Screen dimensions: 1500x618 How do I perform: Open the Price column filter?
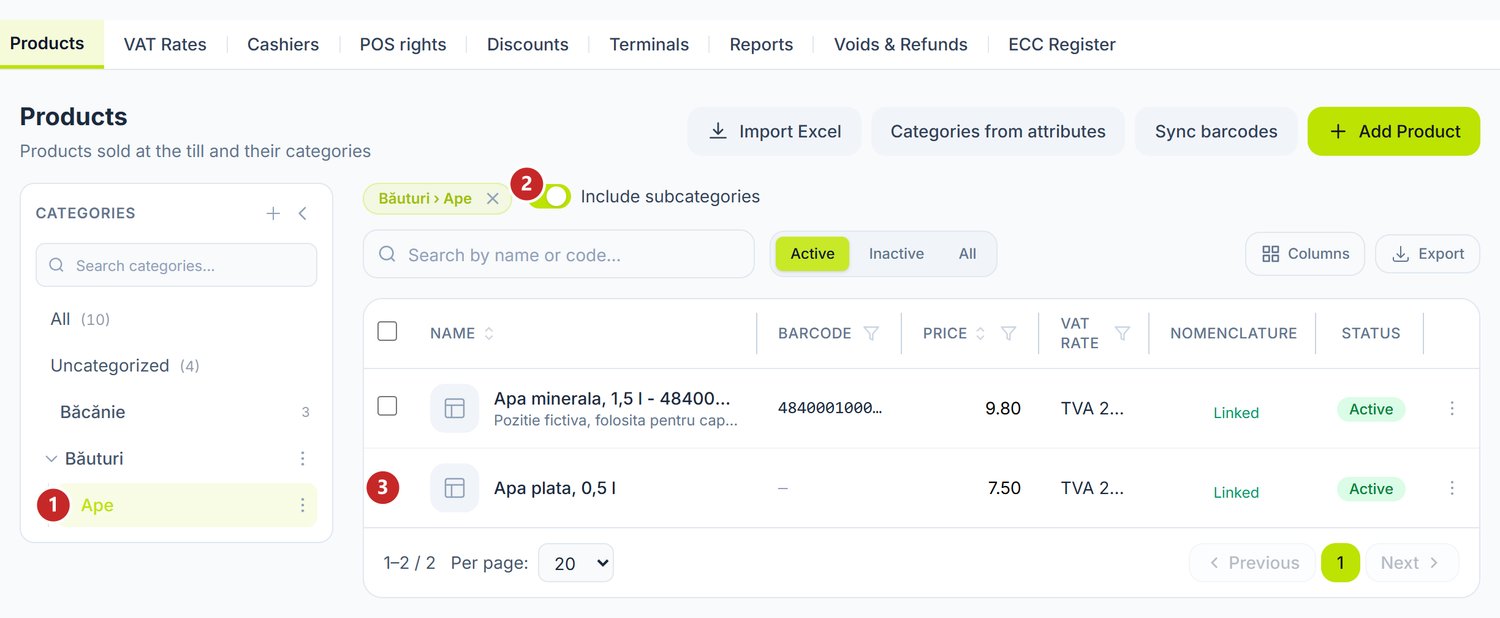[1008, 333]
